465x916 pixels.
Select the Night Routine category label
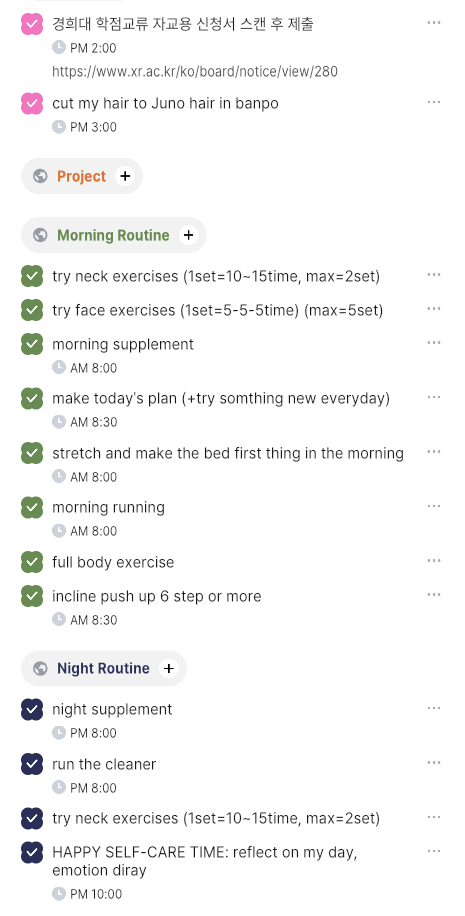(x=103, y=668)
